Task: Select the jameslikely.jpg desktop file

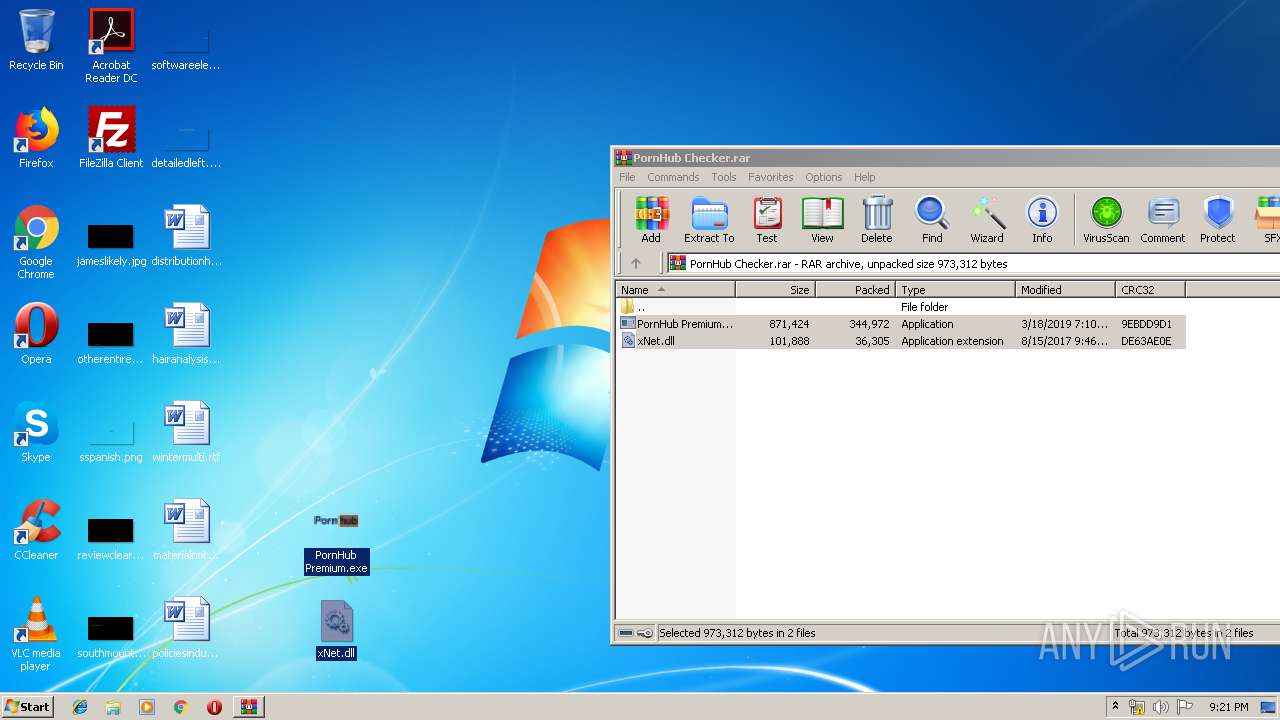Action: pyautogui.click(x=111, y=242)
